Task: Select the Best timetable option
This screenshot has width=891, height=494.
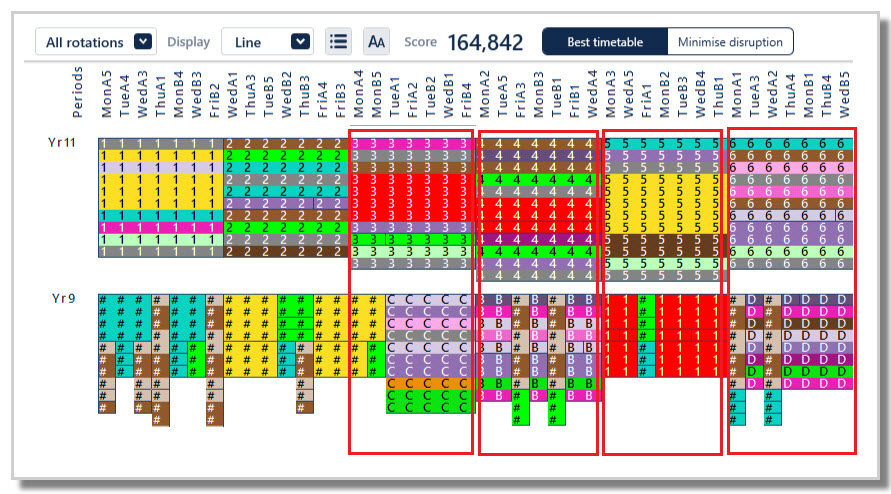Action: pyautogui.click(x=605, y=41)
